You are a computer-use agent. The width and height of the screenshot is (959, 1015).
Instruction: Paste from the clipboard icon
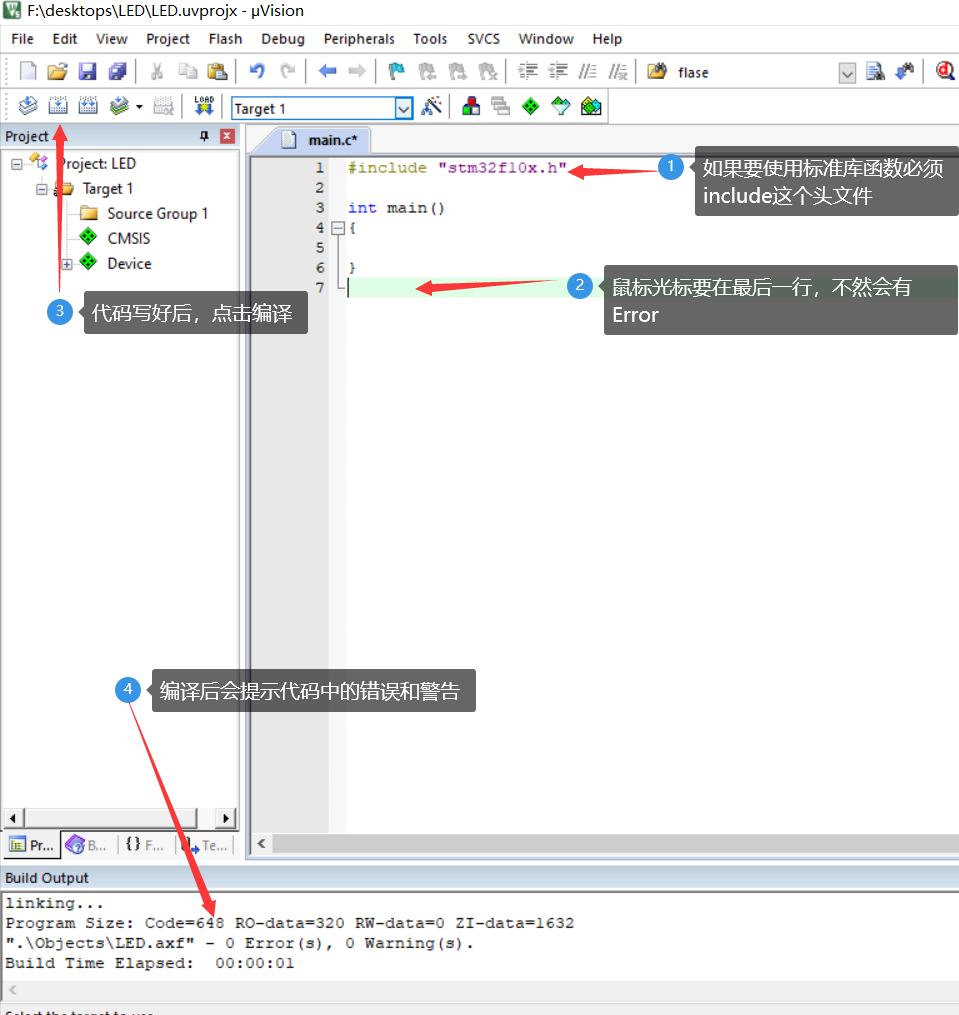click(x=217, y=71)
